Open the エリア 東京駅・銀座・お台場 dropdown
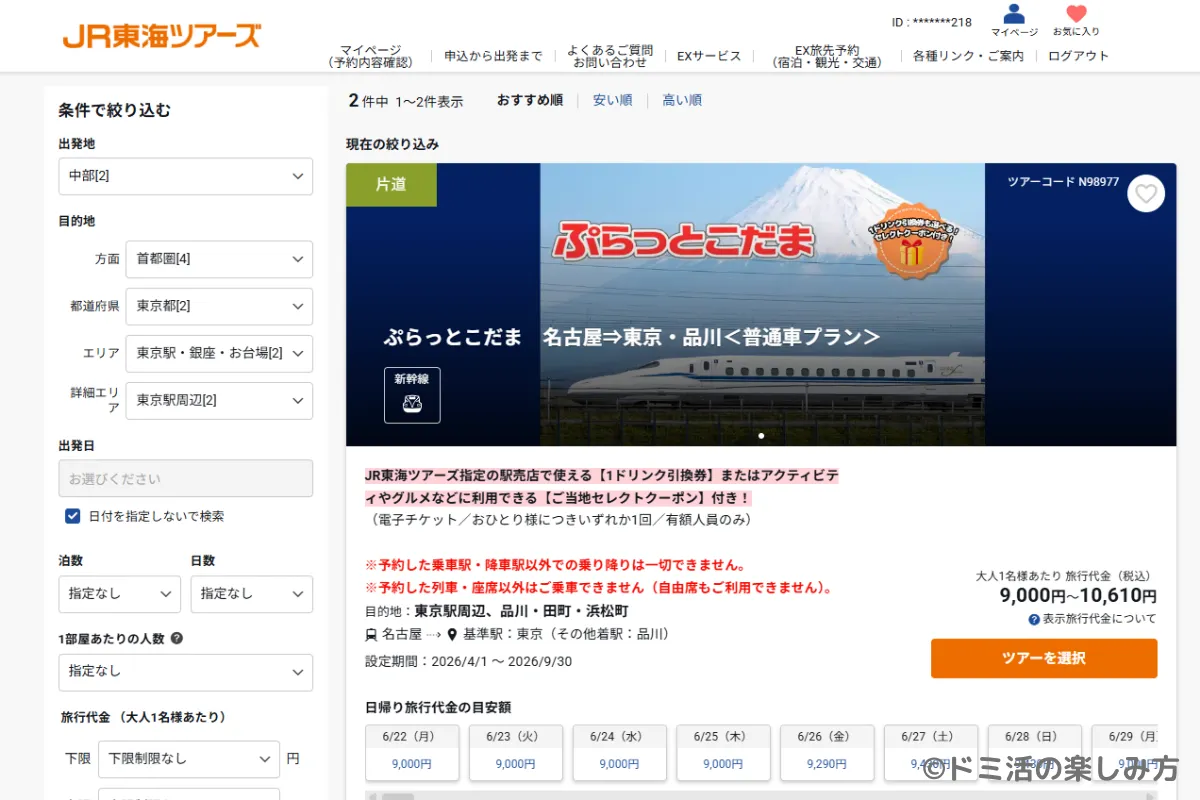 coord(219,353)
